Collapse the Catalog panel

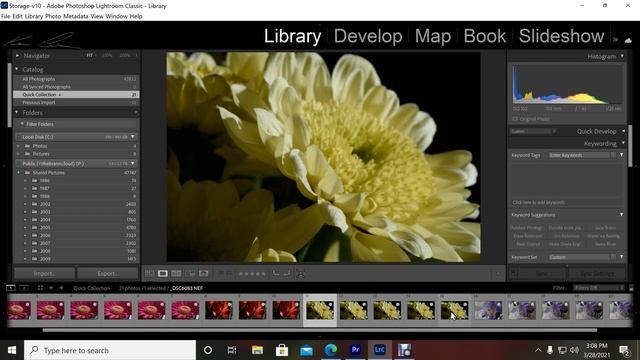pyautogui.click(x=17, y=69)
